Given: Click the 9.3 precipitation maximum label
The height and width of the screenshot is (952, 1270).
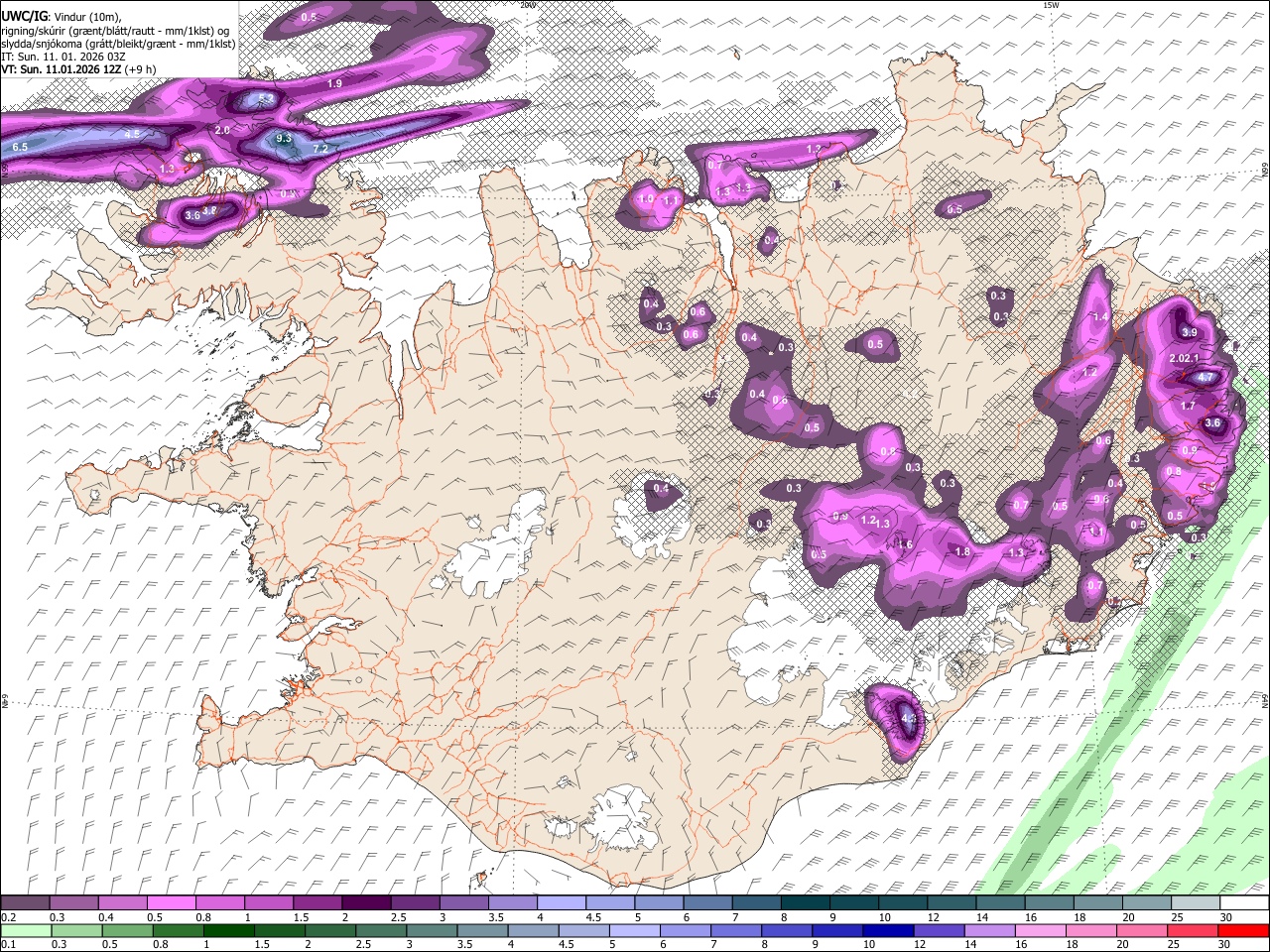Looking at the screenshot, I should click(x=284, y=139).
